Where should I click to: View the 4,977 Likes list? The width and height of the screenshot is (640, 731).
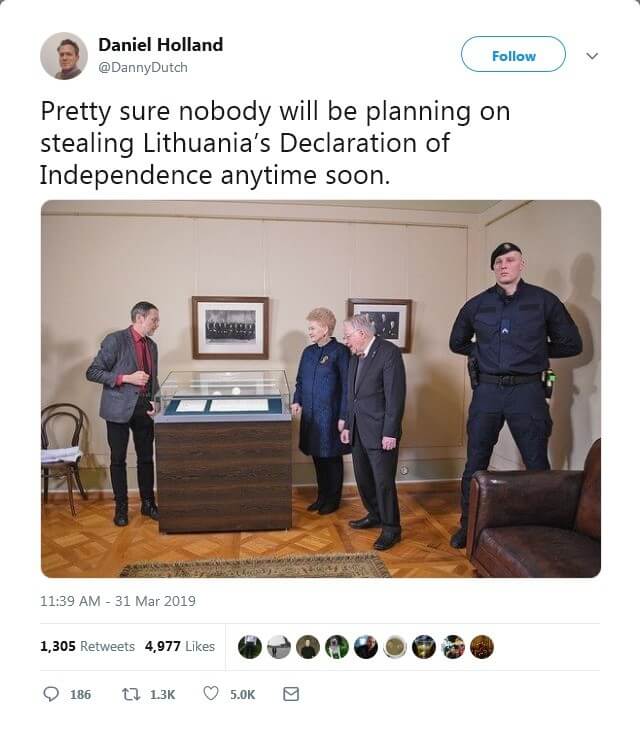pyautogui.click(x=180, y=646)
